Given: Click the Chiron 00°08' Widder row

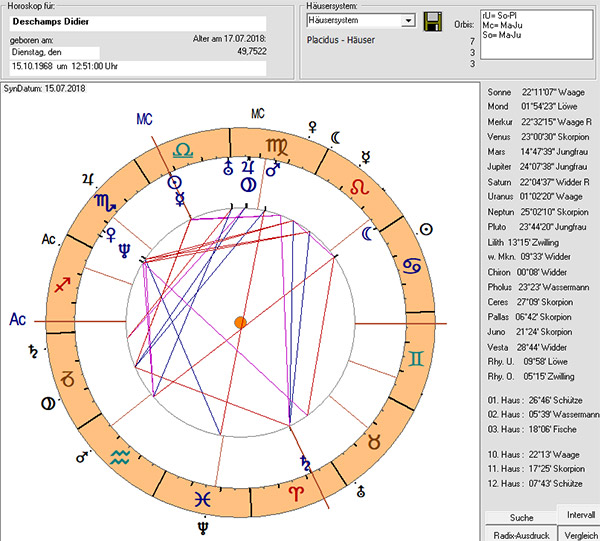Looking at the screenshot, I should click(527, 272).
